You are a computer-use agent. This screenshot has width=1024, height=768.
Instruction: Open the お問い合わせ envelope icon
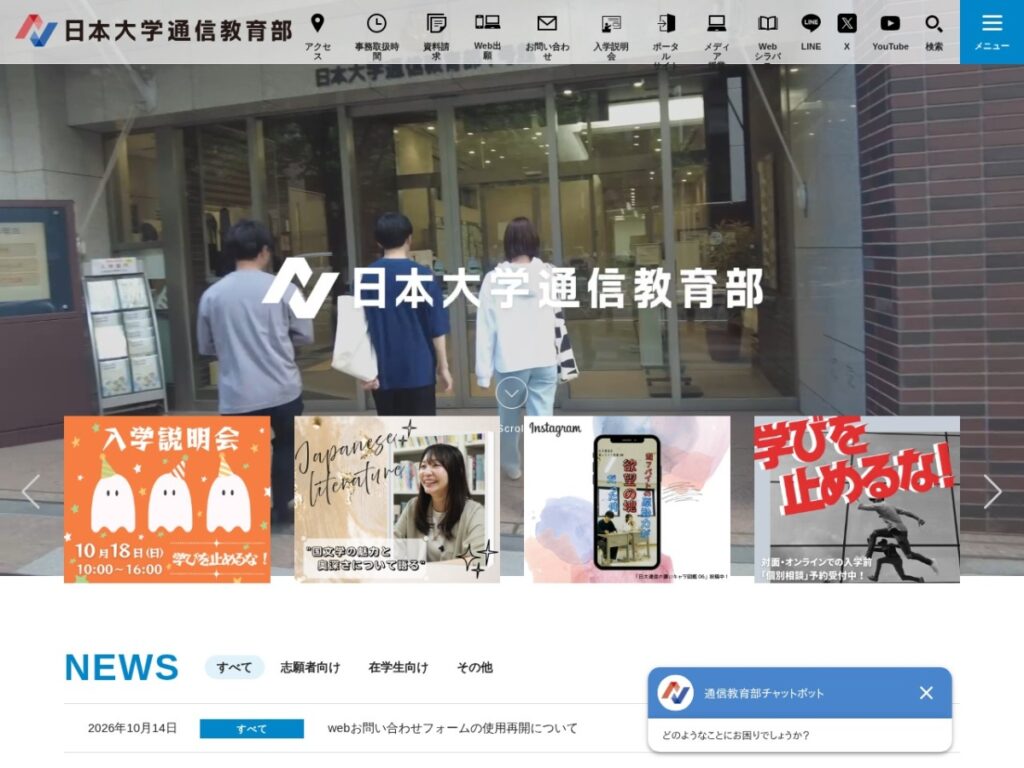click(547, 24)
